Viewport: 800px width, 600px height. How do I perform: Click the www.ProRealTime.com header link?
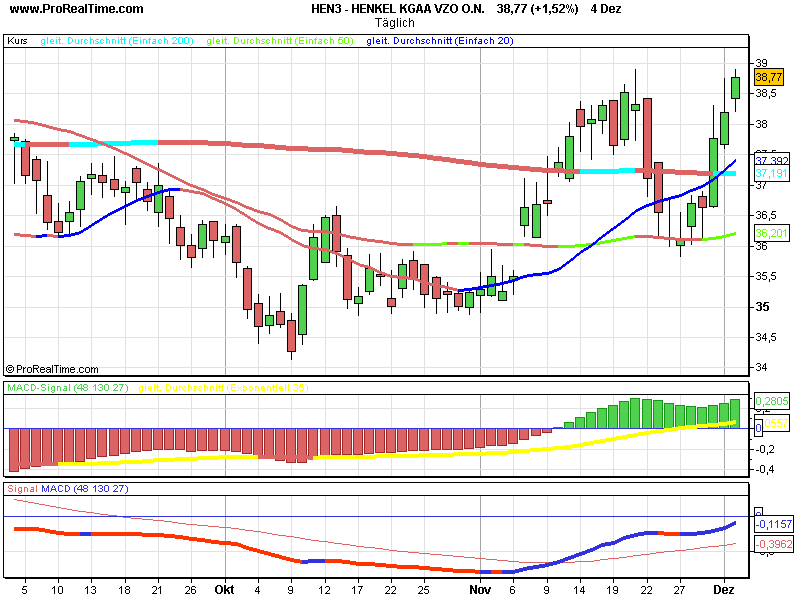point(77,9)
